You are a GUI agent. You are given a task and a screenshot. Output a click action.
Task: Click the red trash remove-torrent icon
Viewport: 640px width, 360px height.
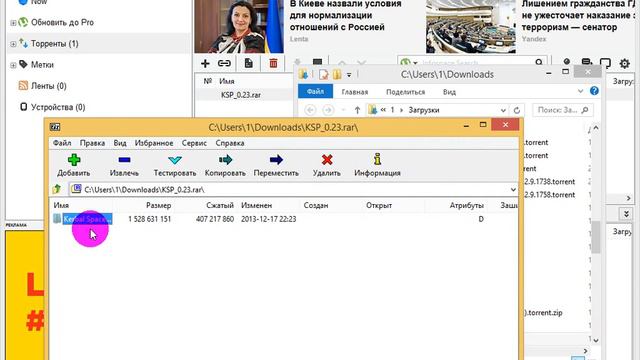click(x=273, y=63)
